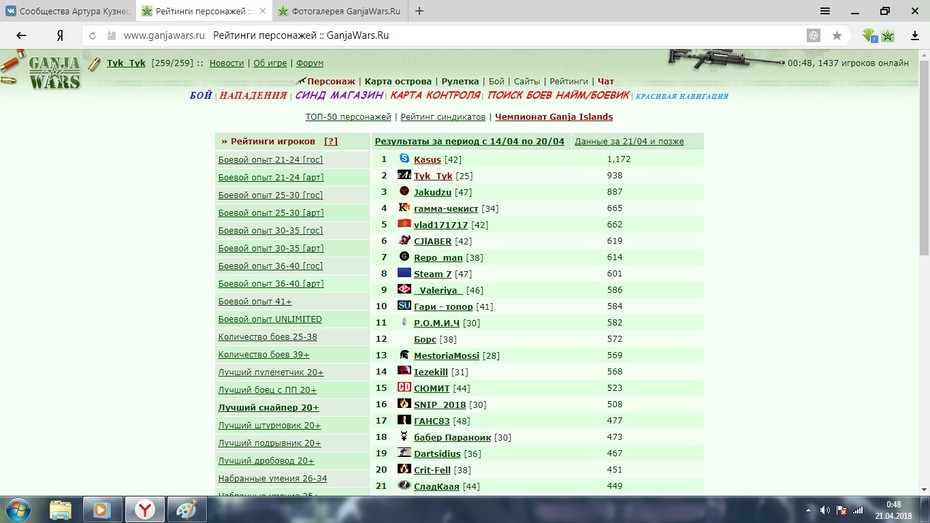Image resolution: width=930 pixels, height=523 pixels.
Task: Open the гамма-чекист profile
Action: pos(445,209)
